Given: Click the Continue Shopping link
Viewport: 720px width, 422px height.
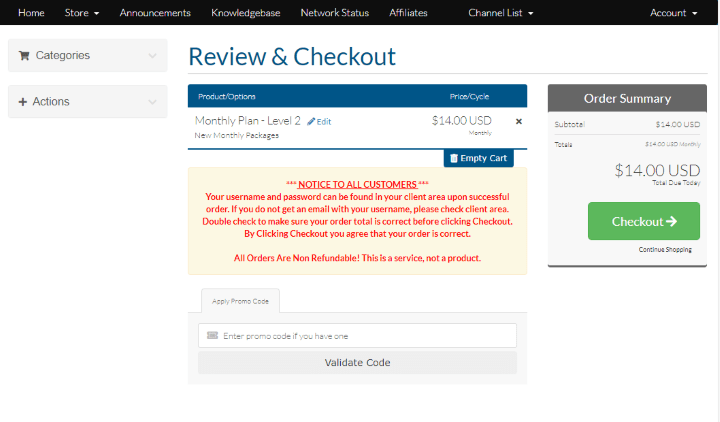Looking at the screenshot, I should [665, 250].
